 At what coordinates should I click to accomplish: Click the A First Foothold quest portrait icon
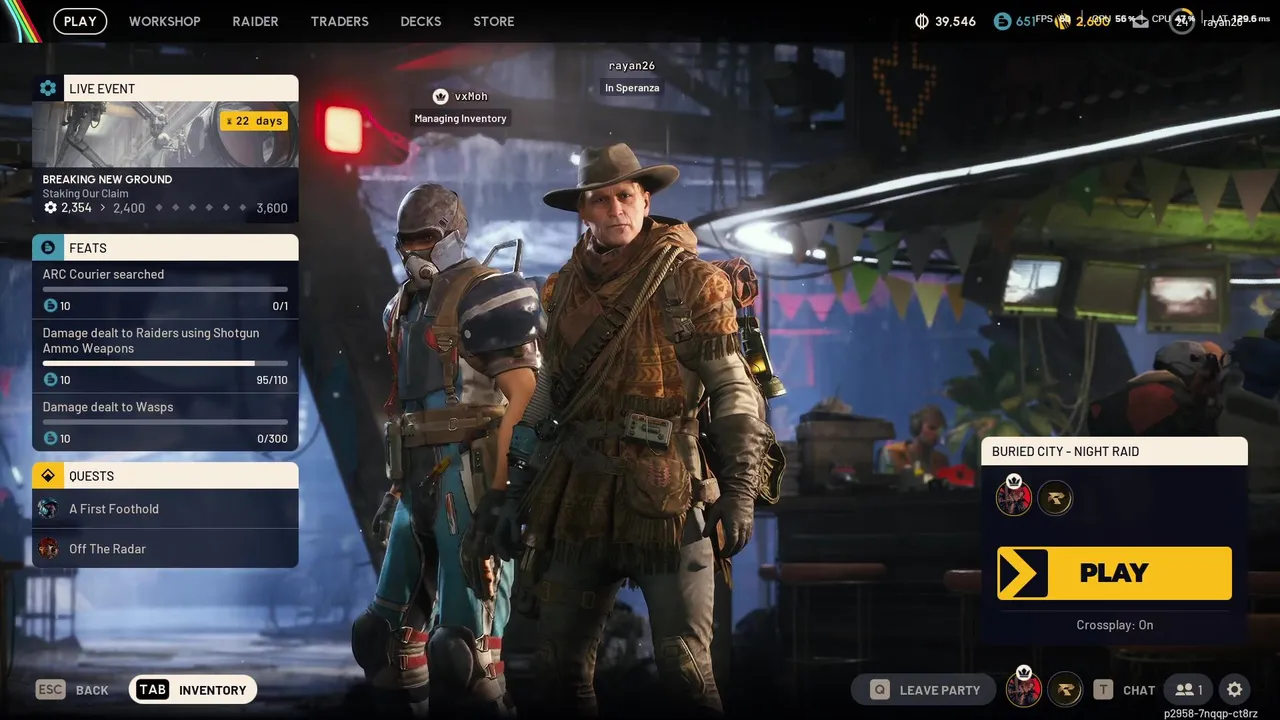[x=48, y=509]
